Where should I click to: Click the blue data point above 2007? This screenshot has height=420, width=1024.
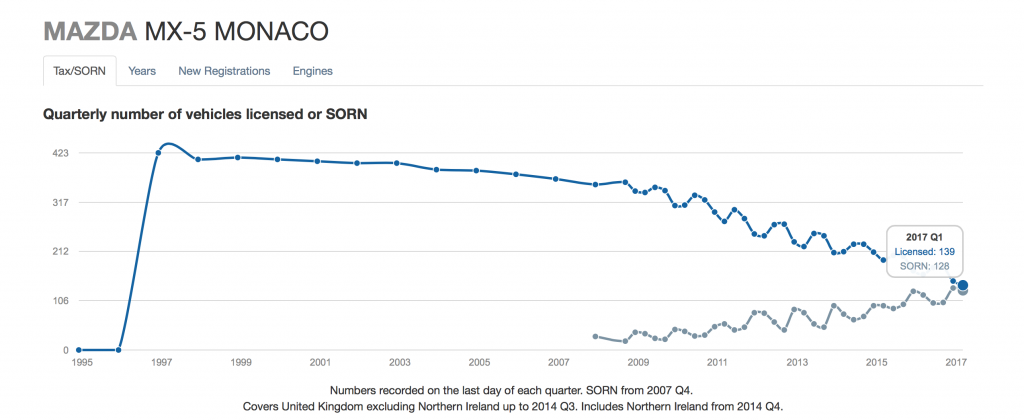(x=556, y=179)
